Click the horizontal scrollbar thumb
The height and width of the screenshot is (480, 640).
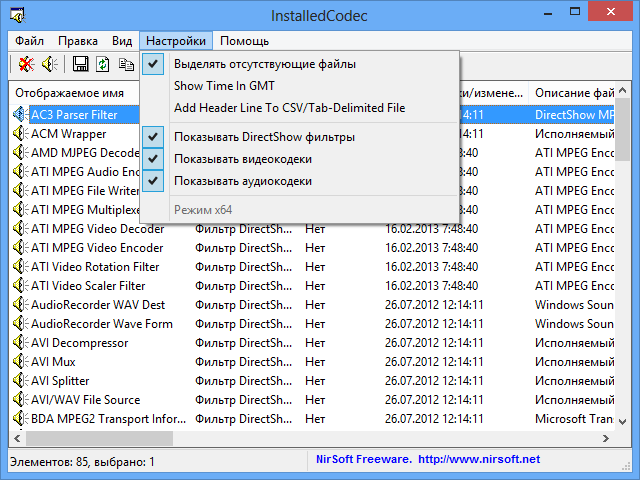[99, 438]
